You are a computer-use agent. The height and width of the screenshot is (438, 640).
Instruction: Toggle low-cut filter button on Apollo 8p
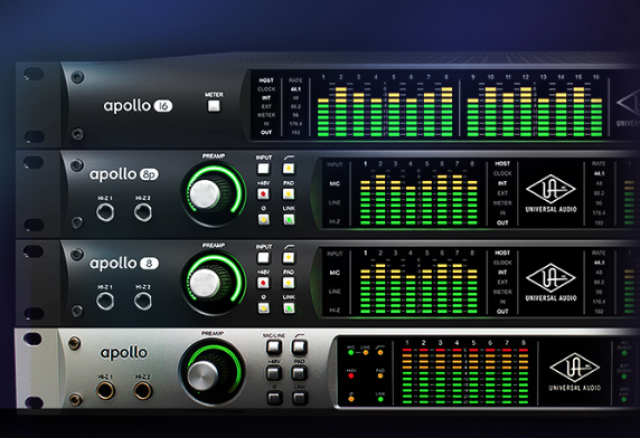tap(289, 169)
